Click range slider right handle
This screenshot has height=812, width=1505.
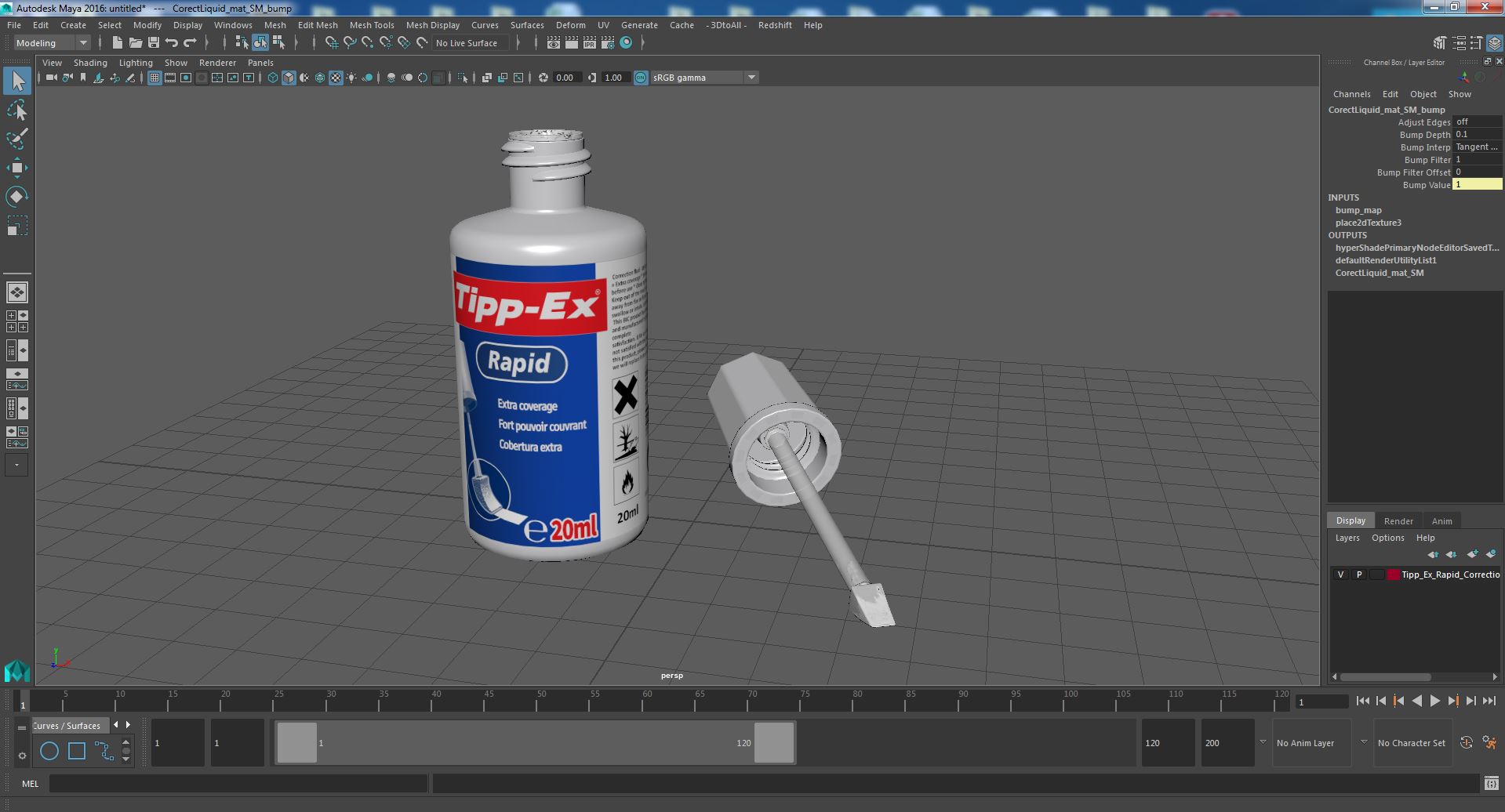pos(774,742)
